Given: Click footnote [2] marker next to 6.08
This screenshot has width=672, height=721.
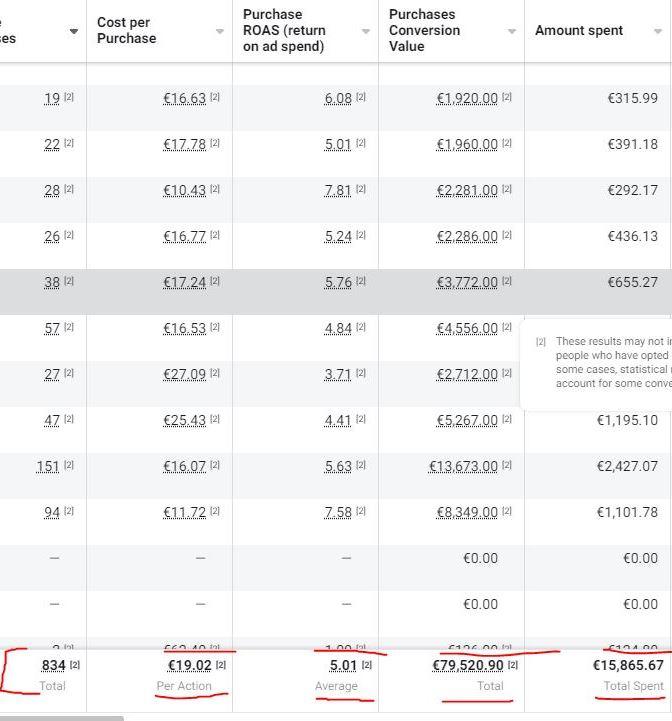Looking at the screenshot, I should (361, 97).
